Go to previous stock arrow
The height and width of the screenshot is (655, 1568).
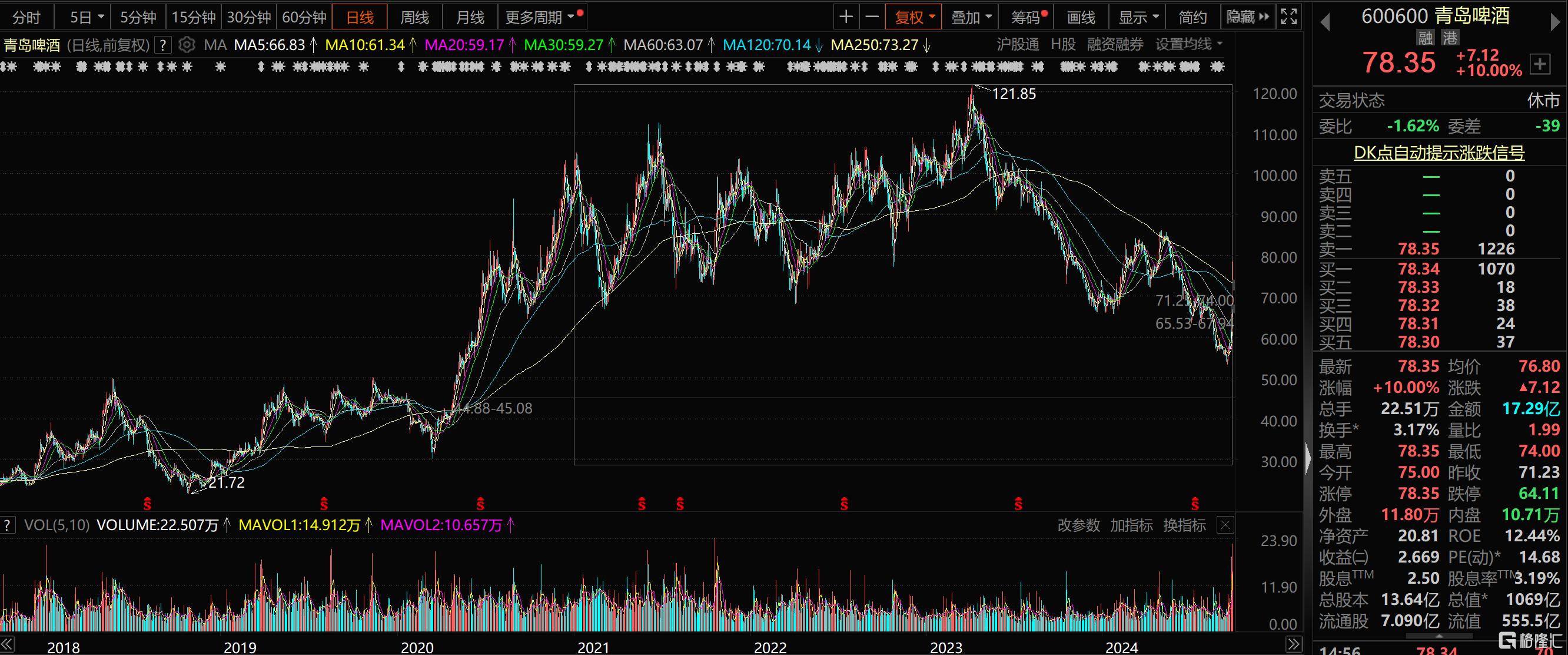click(1325, 21)
